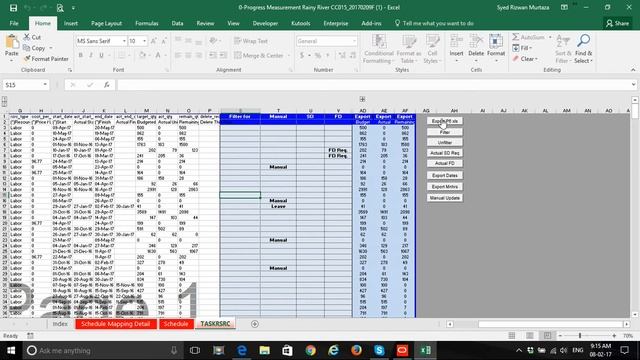Click the Filter macro button on the sheet
Viewport: 640px width, 360px height.
(x=444, y=132)
